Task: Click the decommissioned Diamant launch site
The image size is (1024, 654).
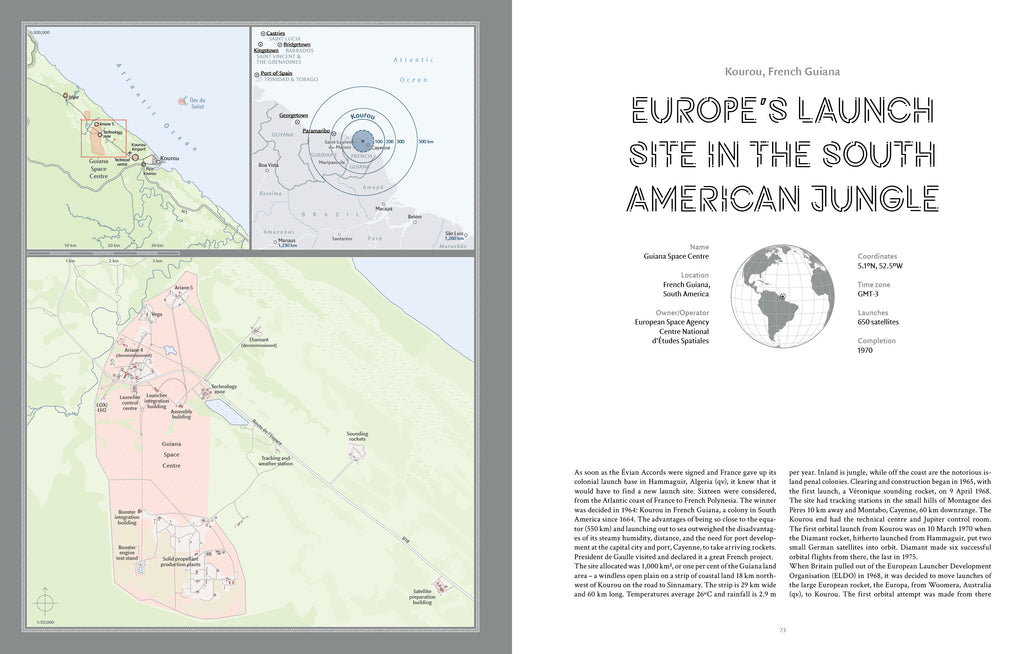Action: (256, 331)
